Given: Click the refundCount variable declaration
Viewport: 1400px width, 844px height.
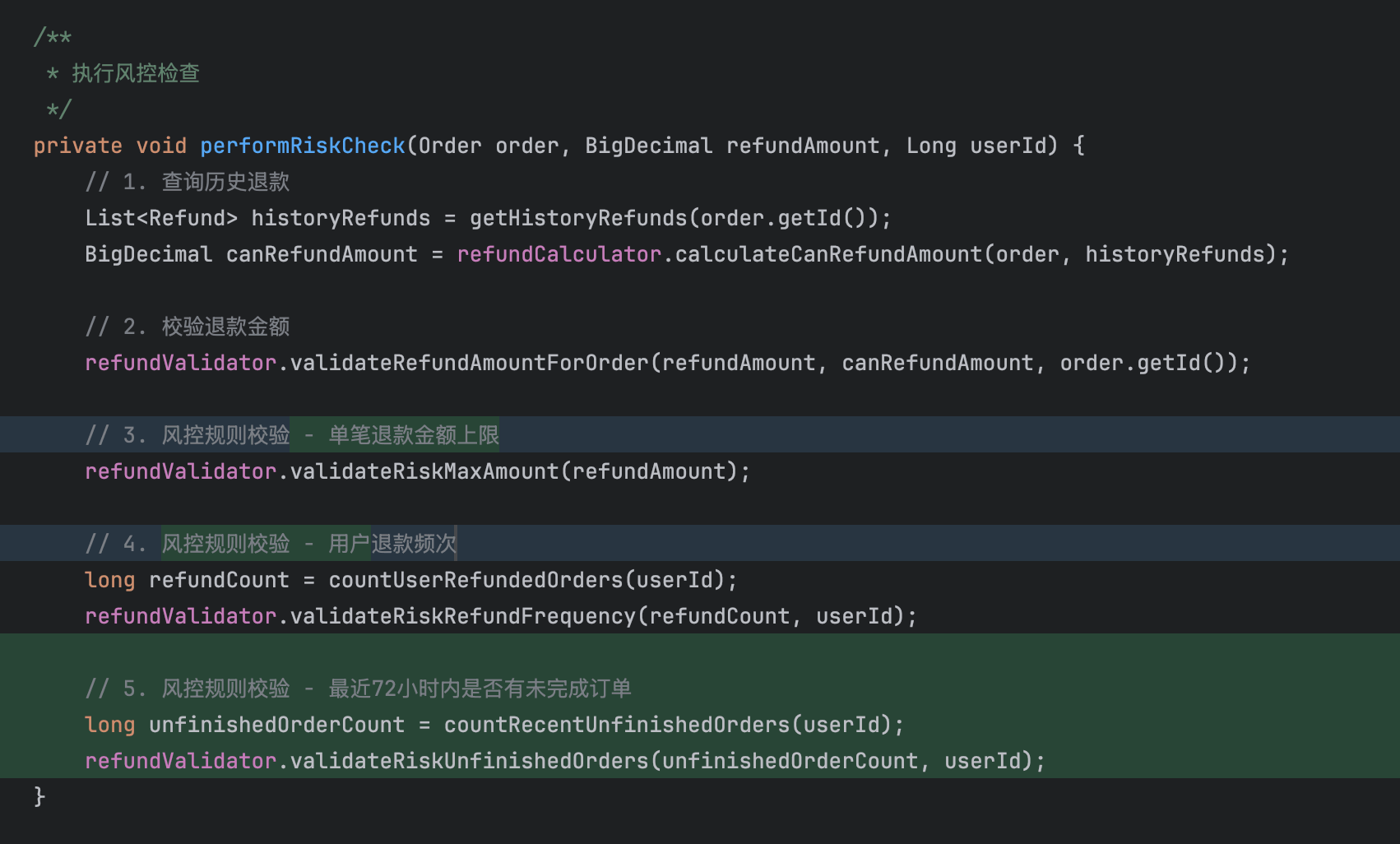Looking at the screenshot, I should coord(219,580).
